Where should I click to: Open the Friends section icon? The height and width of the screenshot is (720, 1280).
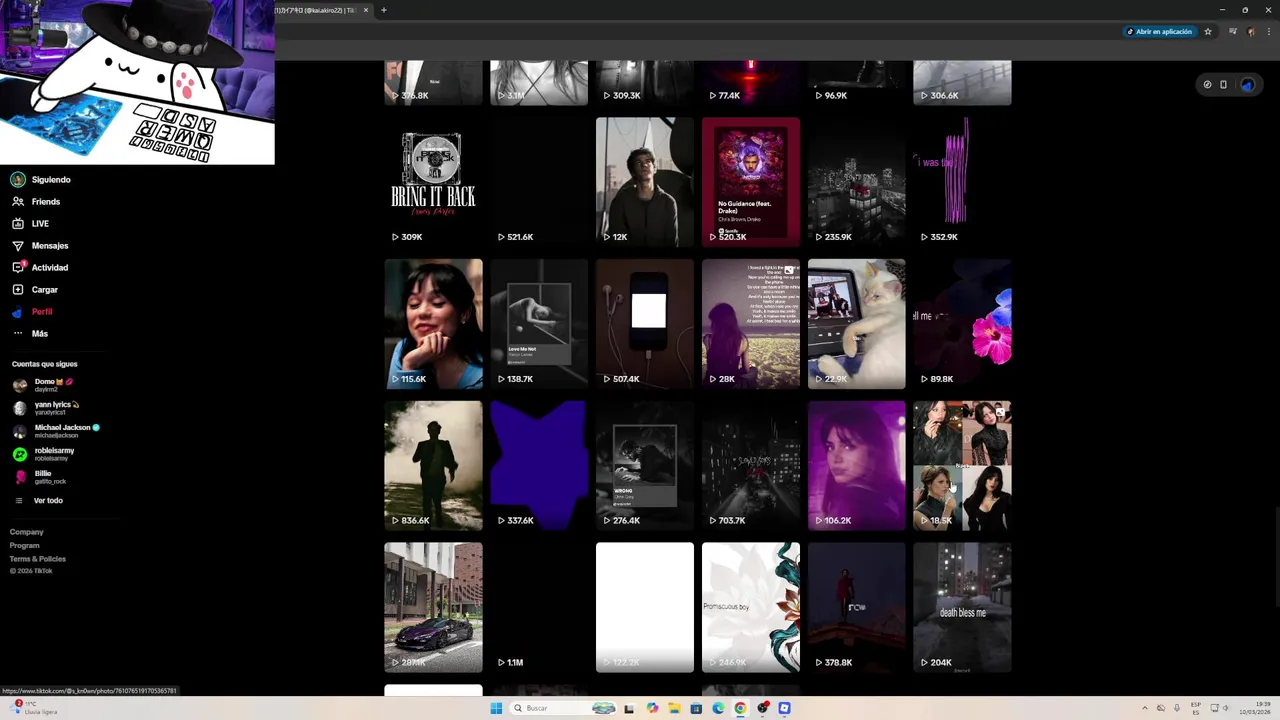(x=18, y=202)
